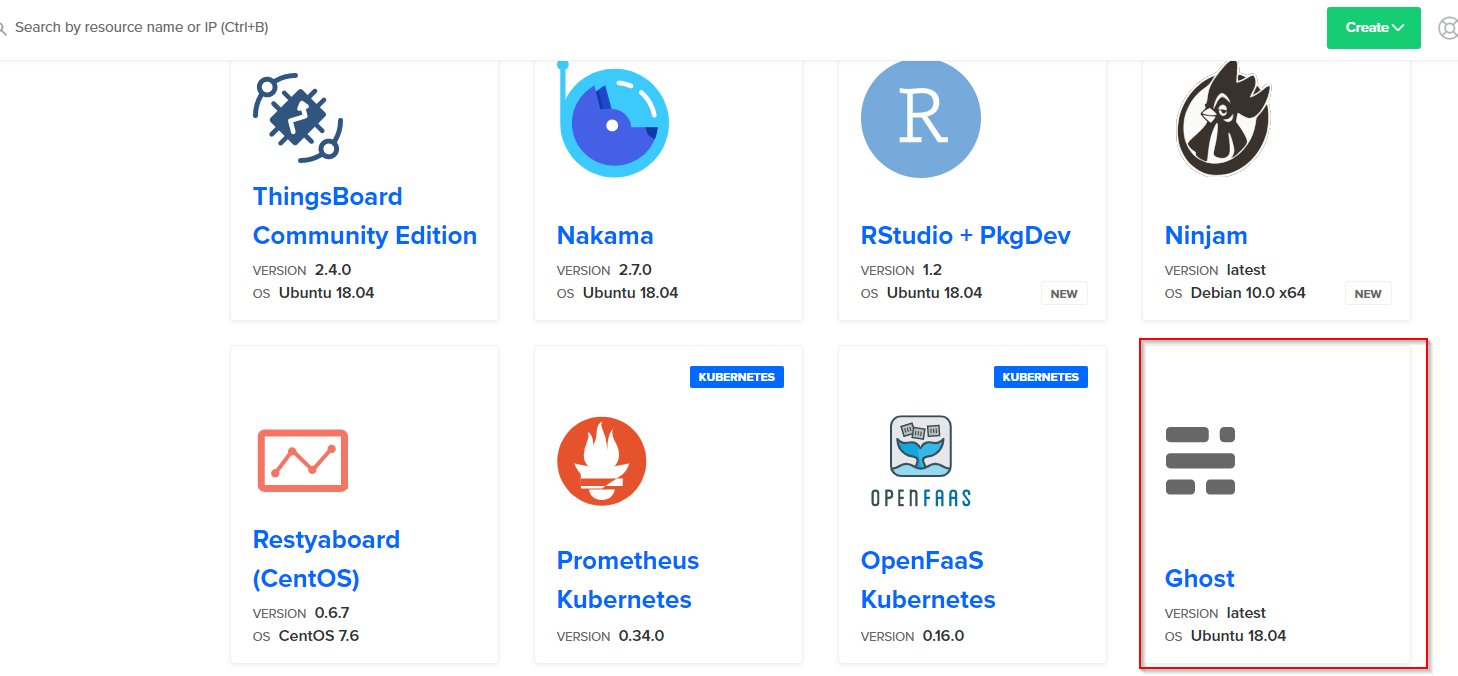Open the RStudio + PkgDev link
1458x676 pixels.
click(x=966, y=236)
